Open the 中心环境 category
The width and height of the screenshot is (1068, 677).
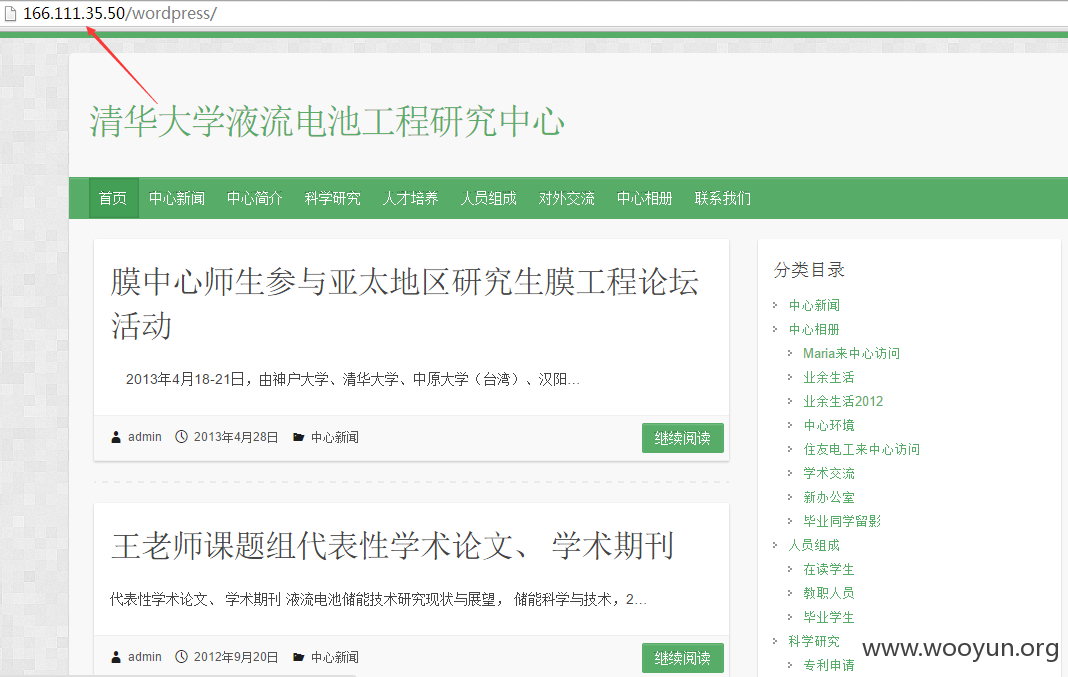[x=828, y=425]
